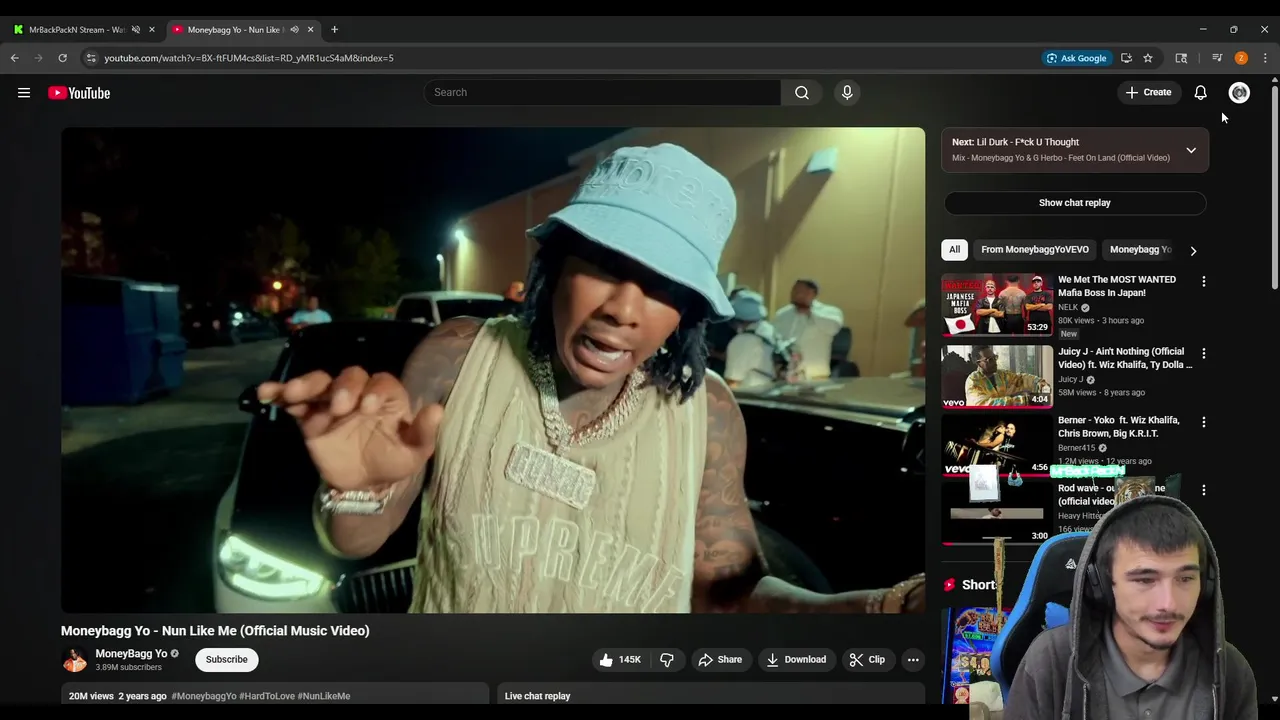Open MoneyBagg Yo channel avatar
The width and height of the screenshot is (1280, 720).
74,660
